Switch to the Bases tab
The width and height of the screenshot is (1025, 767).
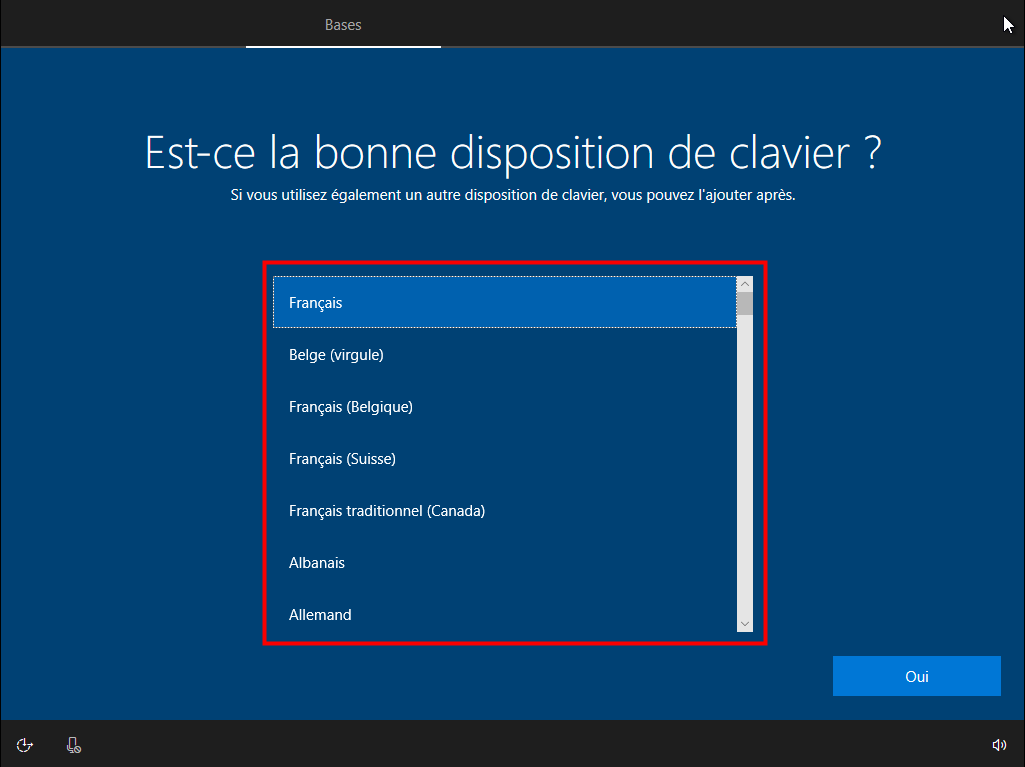[343, 25]
